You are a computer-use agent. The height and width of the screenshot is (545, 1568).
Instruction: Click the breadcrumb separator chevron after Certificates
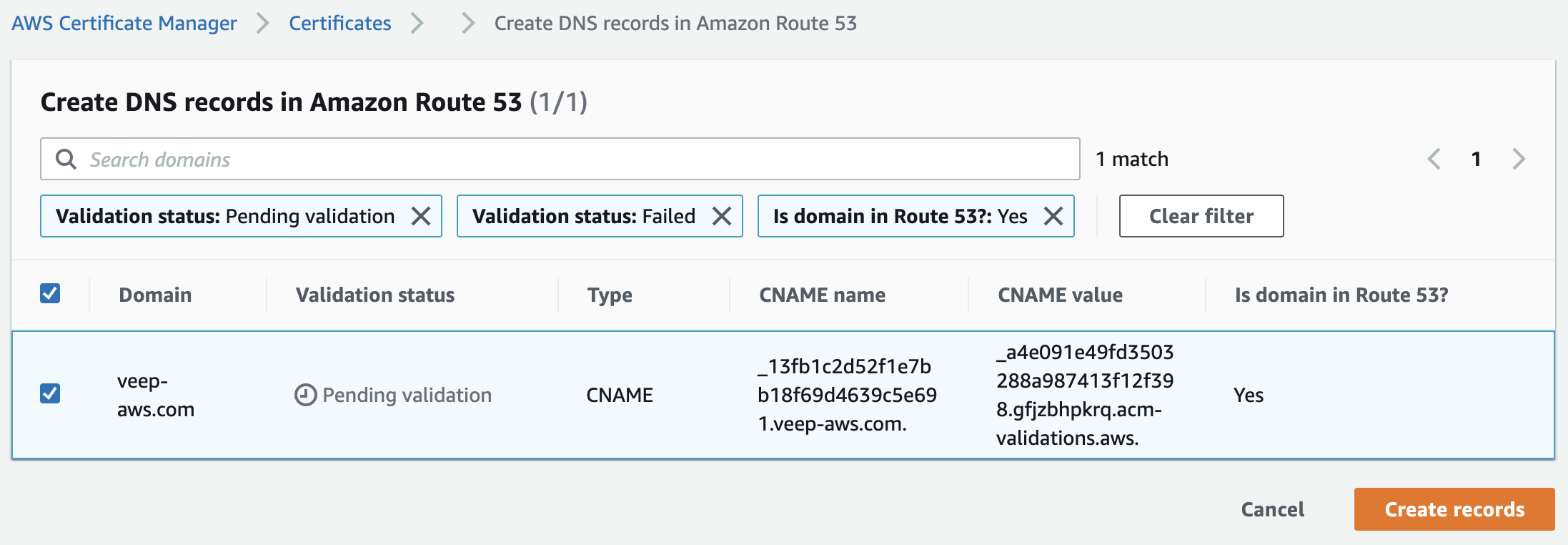pos(418,23)
